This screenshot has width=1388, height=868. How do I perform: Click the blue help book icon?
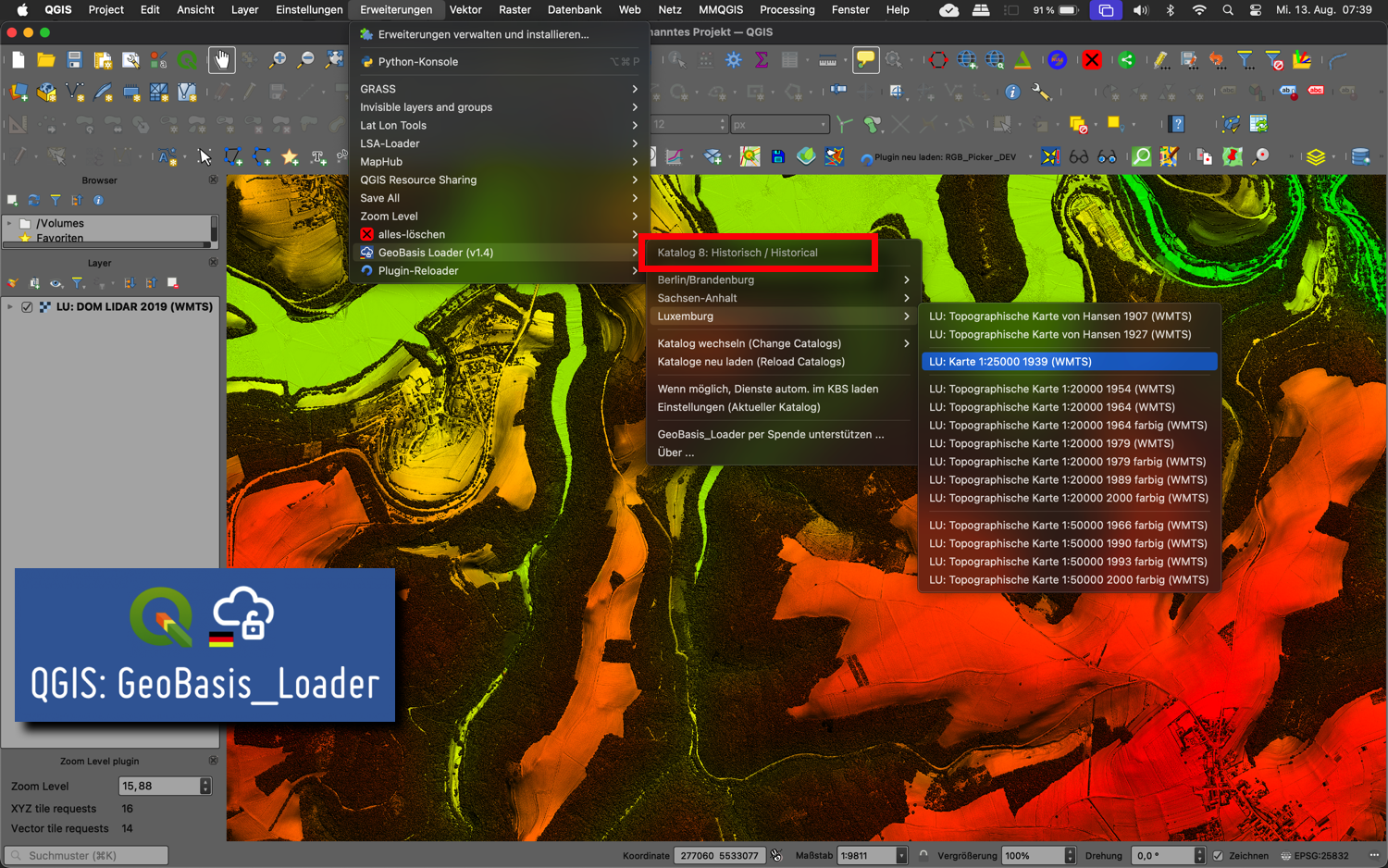click(1177, 124)
